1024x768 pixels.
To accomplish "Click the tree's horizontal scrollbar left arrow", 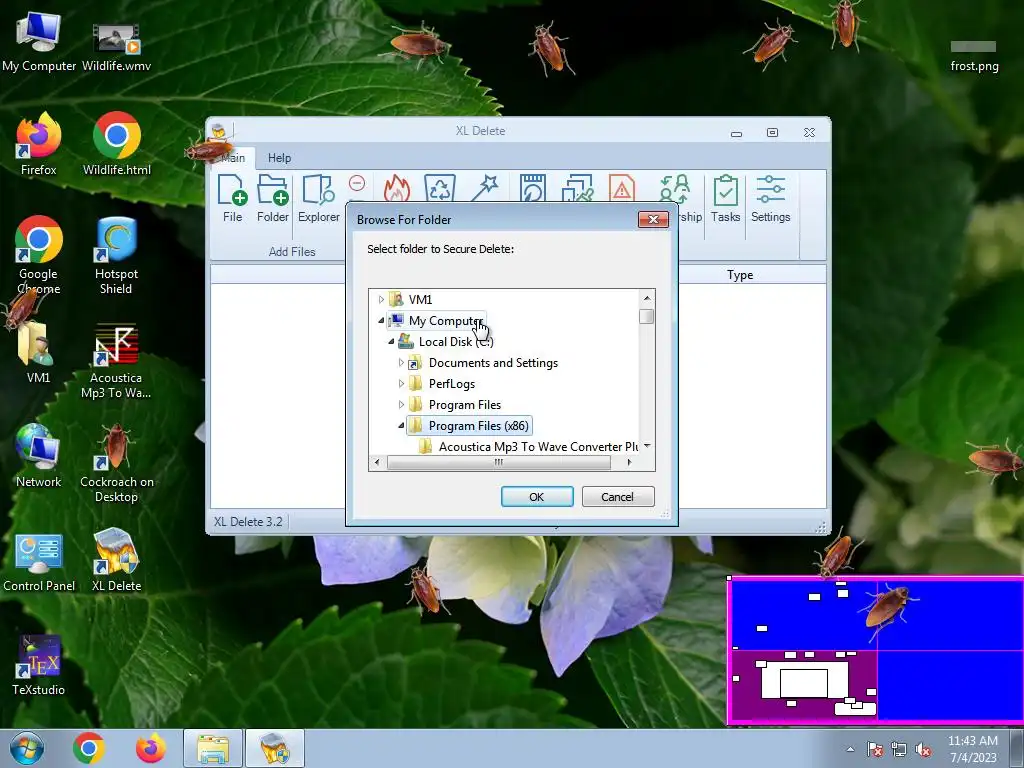I will (377, 462).
